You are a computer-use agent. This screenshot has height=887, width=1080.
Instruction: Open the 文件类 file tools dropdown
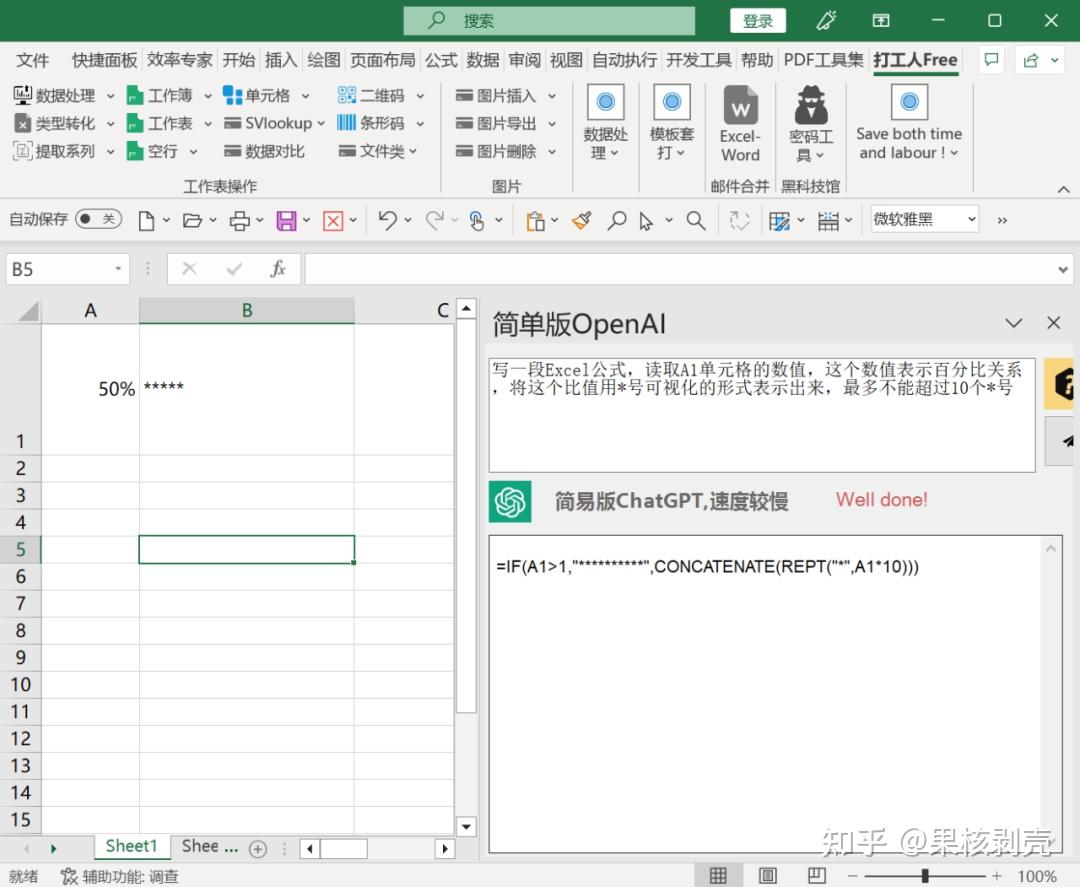pos(378,151)
